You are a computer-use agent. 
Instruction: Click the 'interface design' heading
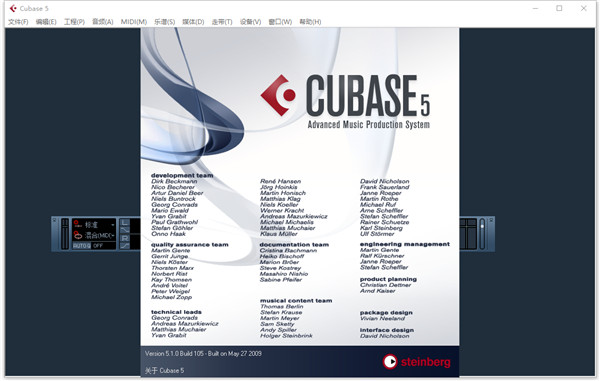coord(387,330)
